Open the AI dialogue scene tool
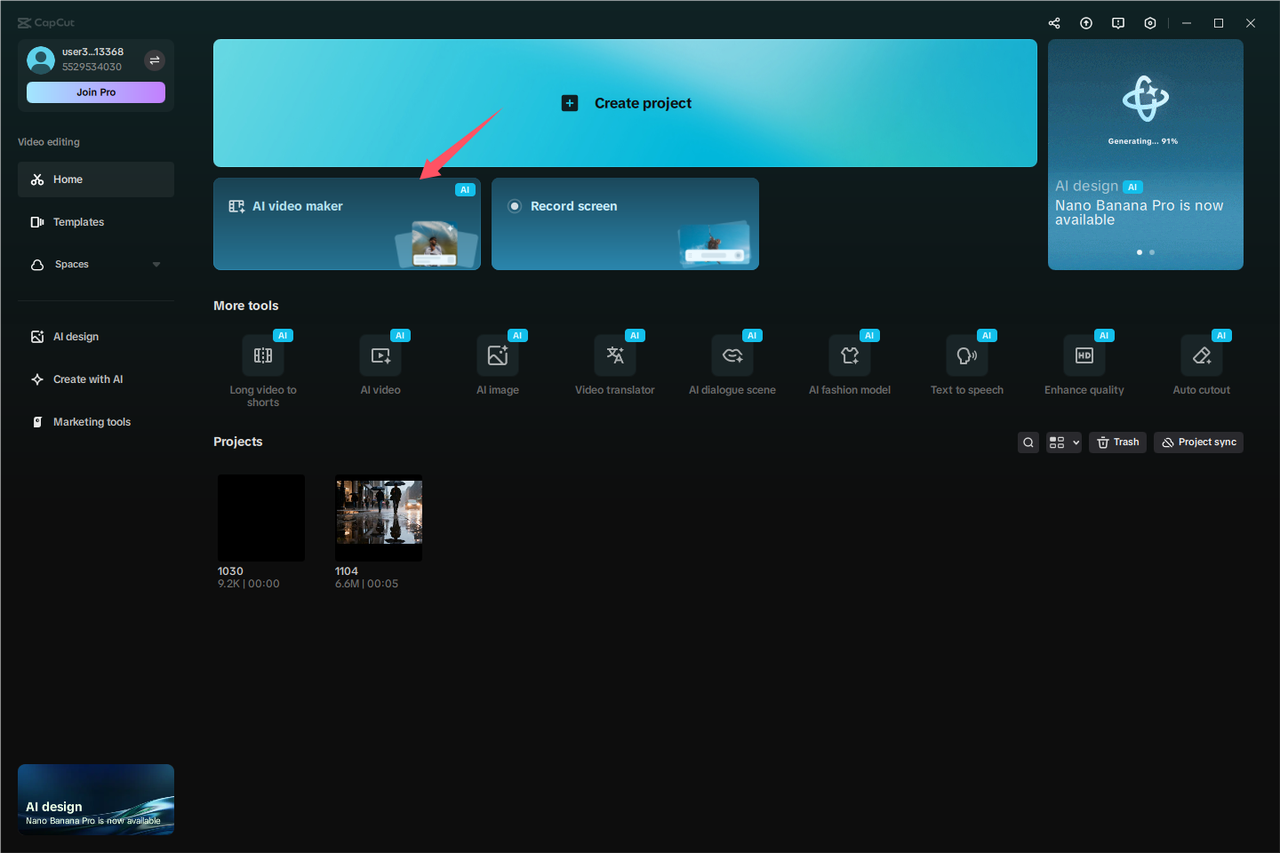The height and width of the screenshot is (853, 1280). click(x=733, y=360)
